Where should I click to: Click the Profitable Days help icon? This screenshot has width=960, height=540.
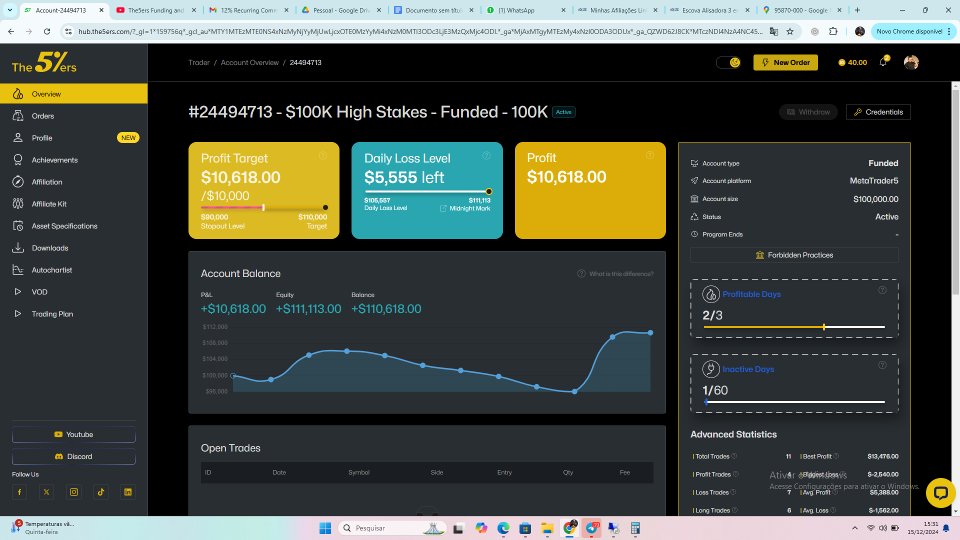click(x=882, y=290)
